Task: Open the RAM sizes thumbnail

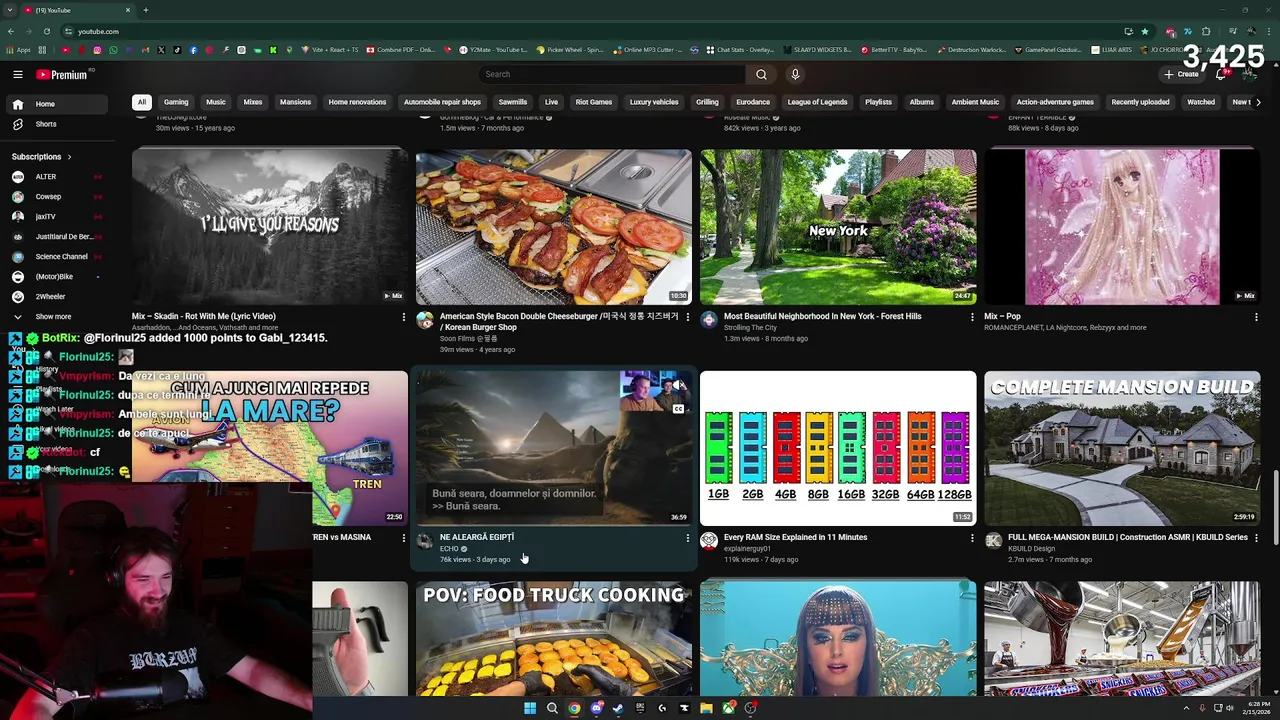Action: tap(838, 448)
